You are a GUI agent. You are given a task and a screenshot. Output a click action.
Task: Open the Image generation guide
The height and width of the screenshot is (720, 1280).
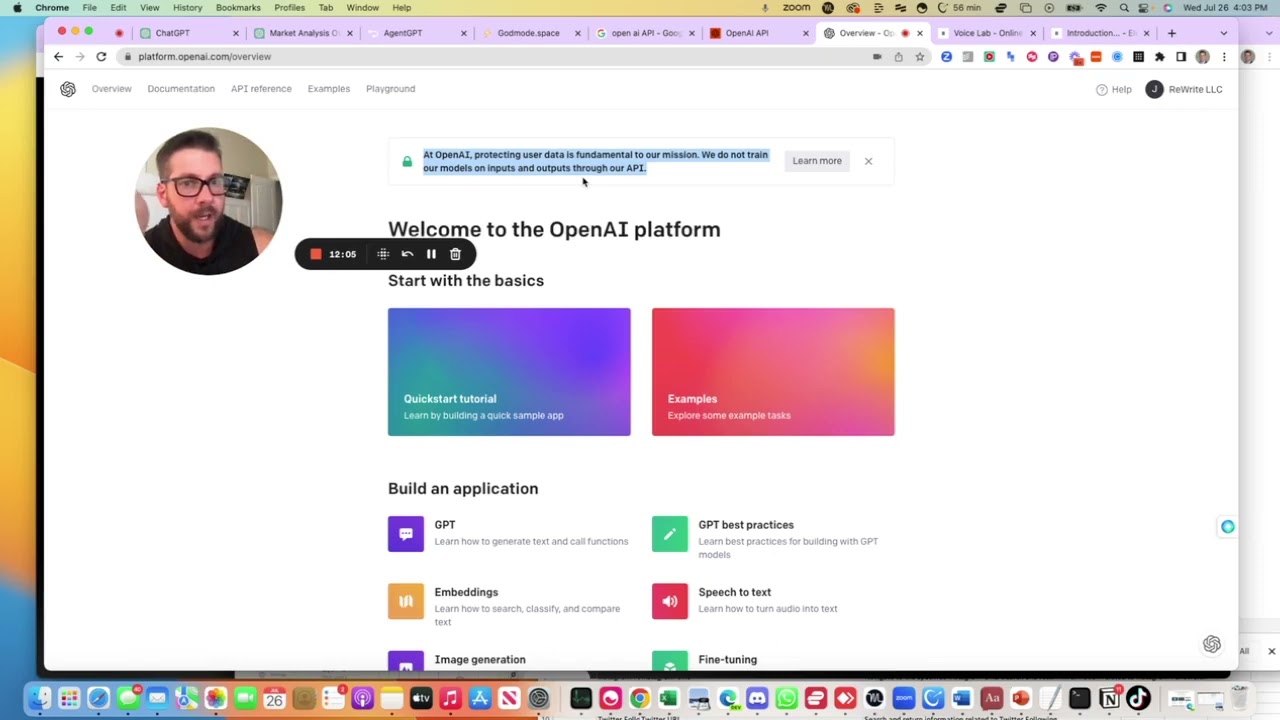(x=480, y=660)
